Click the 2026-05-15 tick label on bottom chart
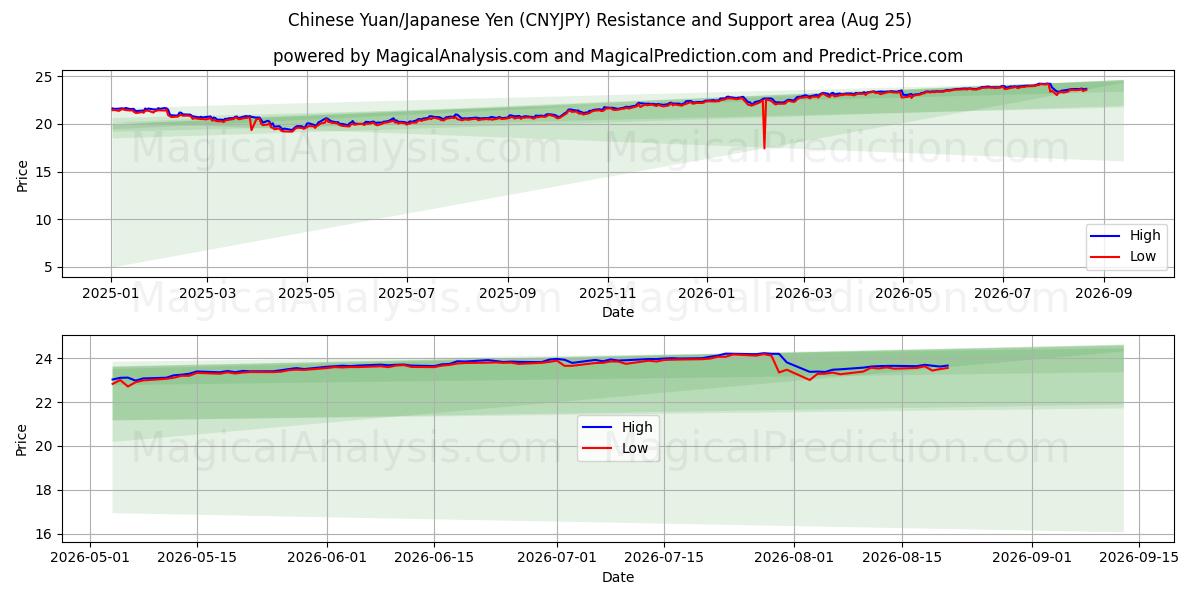Image resolution: width=1200 pixels, height=600 pixels. (196, 560)
